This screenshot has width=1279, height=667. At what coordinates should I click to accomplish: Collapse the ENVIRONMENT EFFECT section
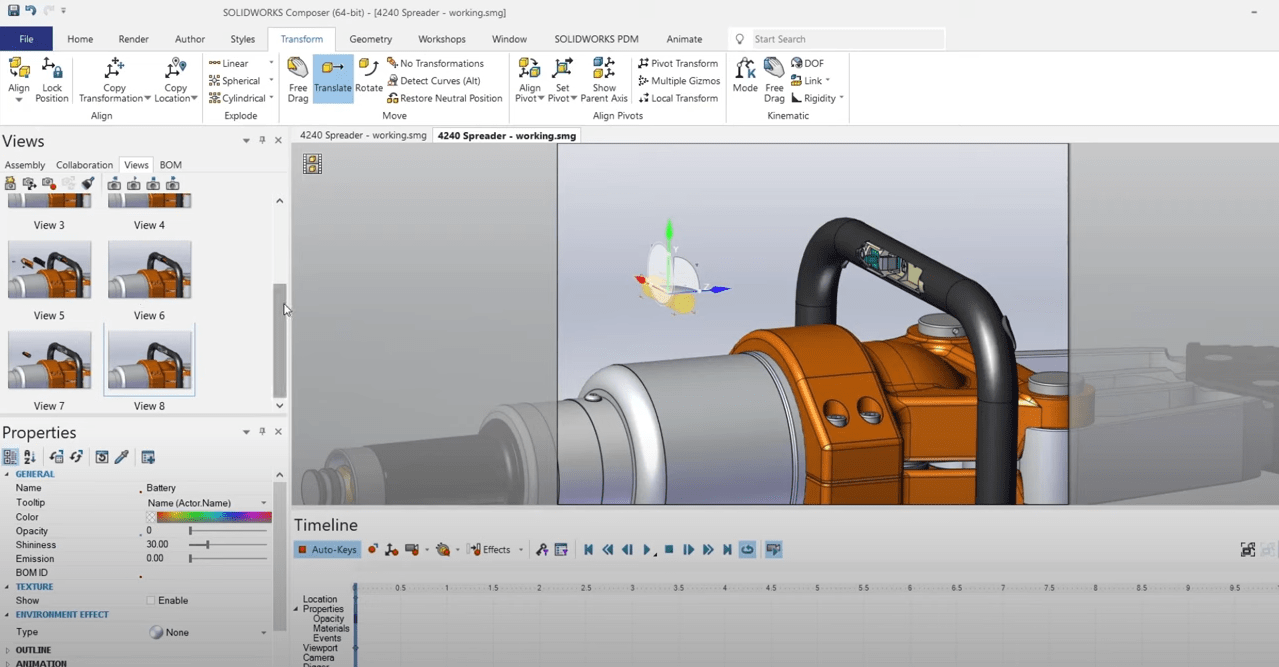coord(8,614)
